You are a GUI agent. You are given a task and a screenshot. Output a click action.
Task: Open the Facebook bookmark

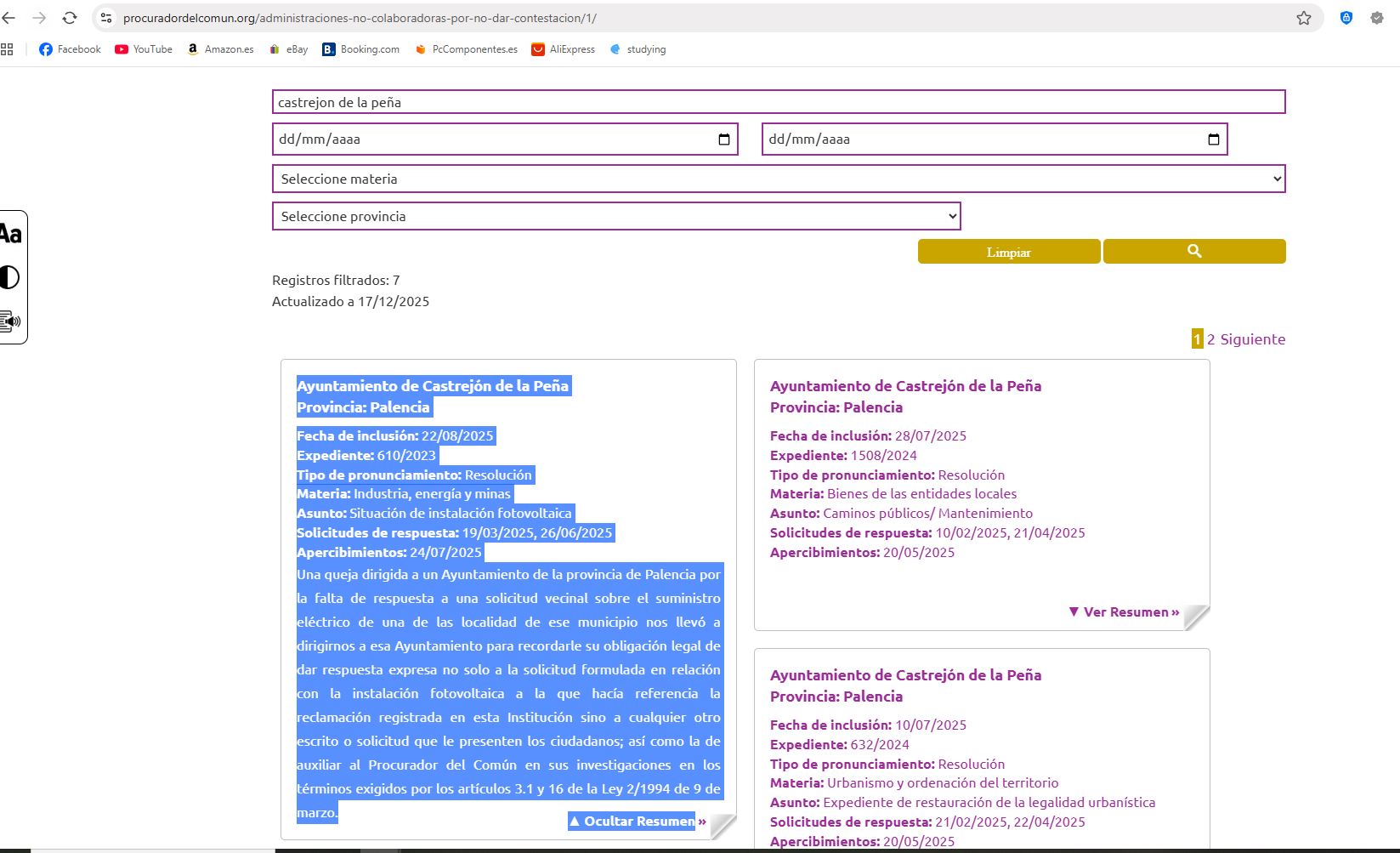click(71, 49)
